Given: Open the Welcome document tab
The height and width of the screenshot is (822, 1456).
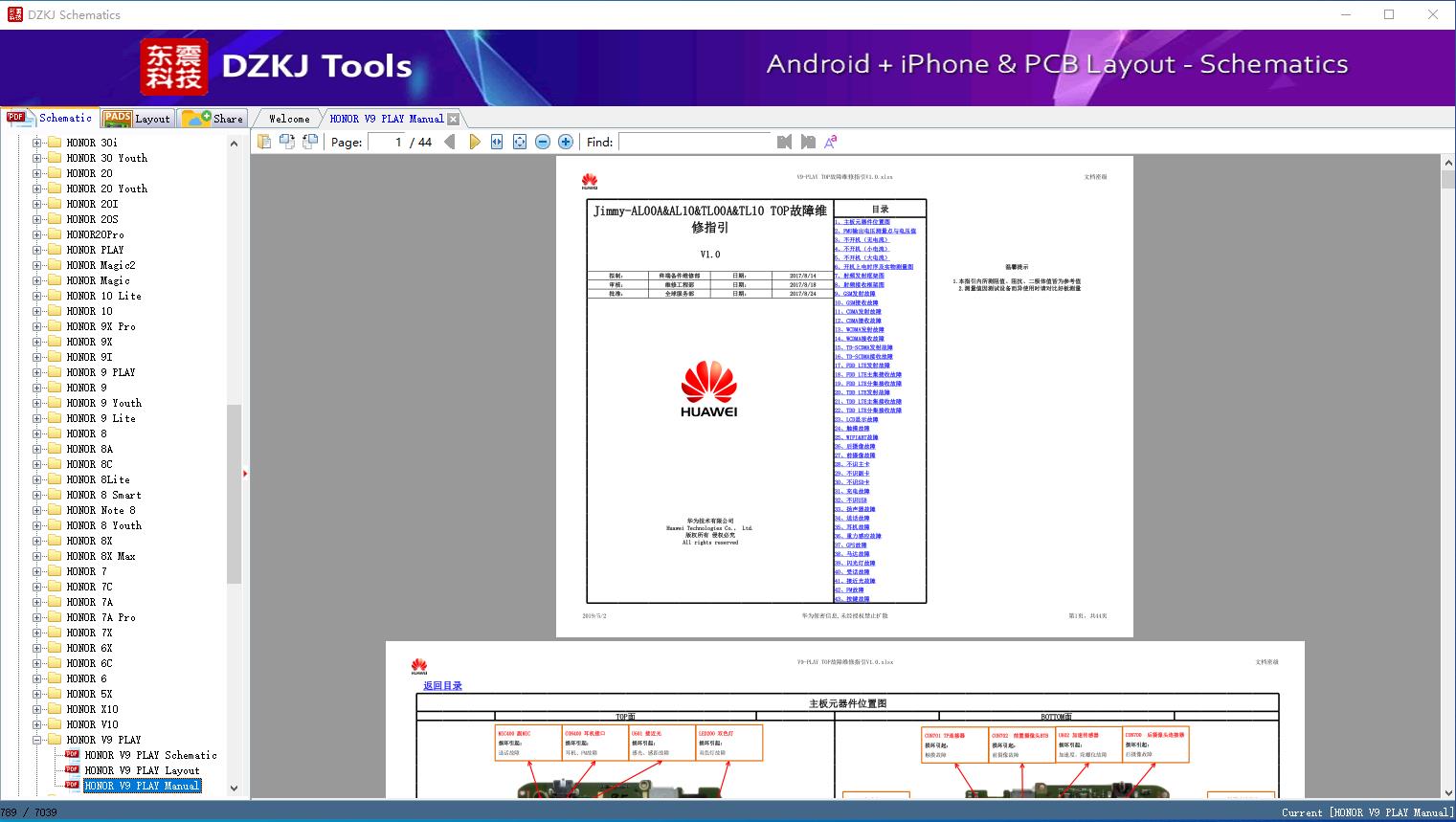Looking at the screenshot, I should pyautogui.click(x=289, y=119).
